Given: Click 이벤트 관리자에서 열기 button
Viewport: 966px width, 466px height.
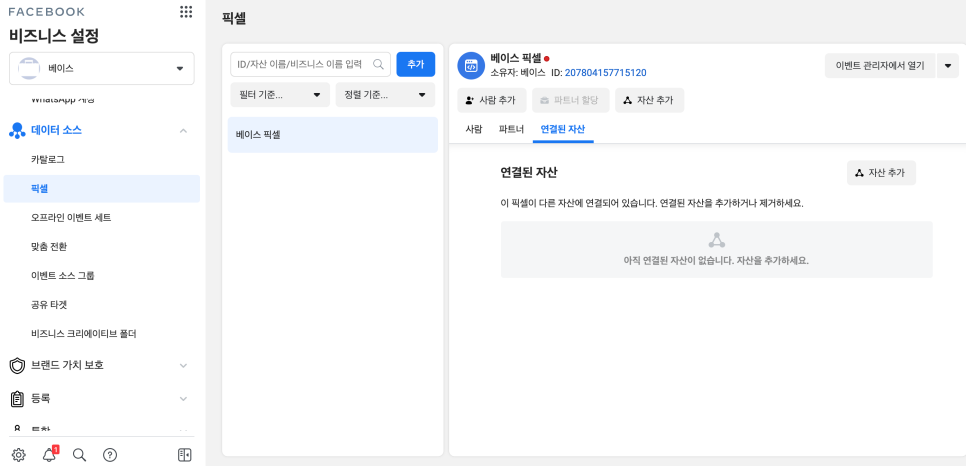Looking at the screenshot, I should click(880, 66).
